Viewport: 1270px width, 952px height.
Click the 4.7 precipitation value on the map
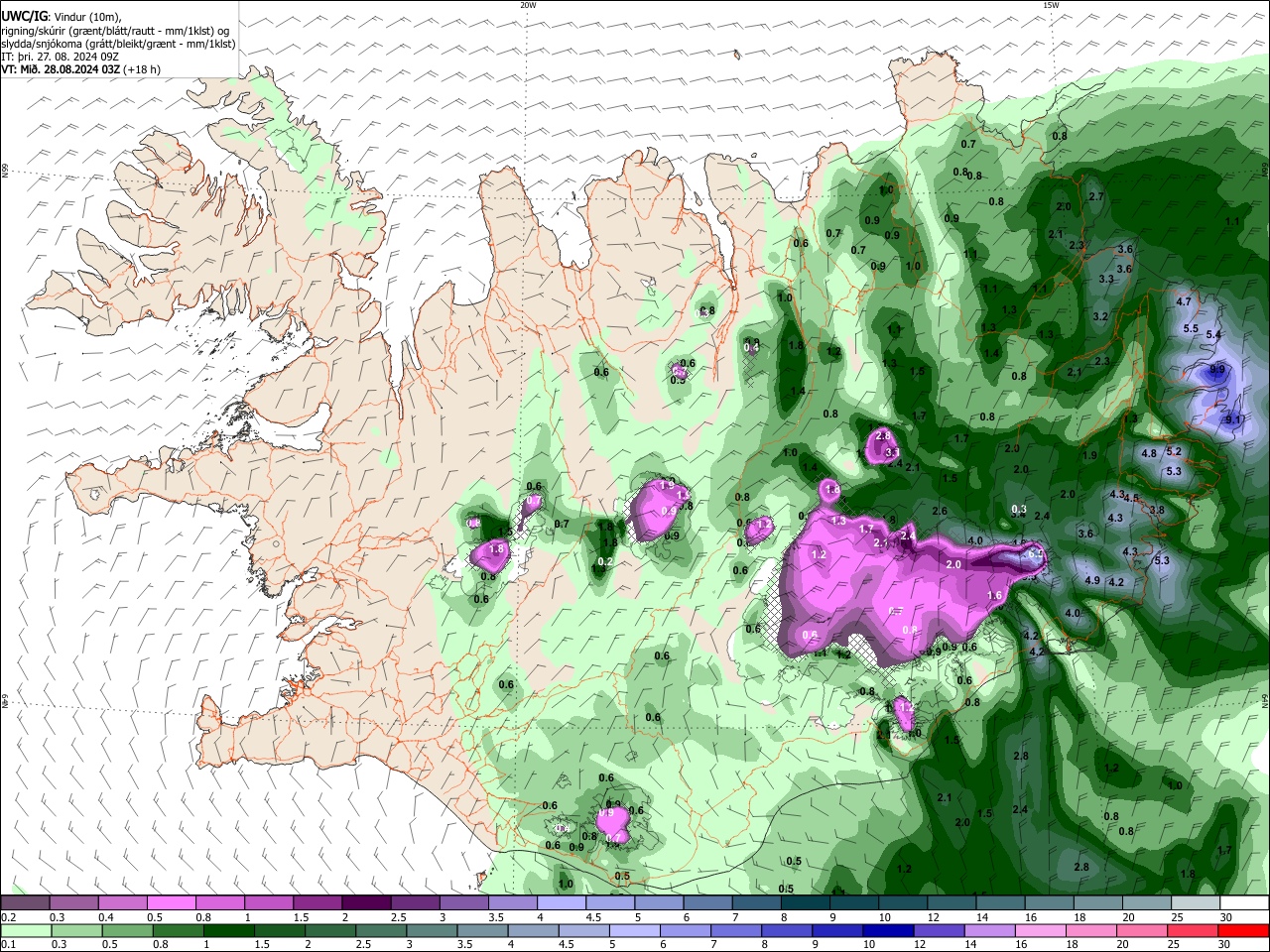coord(1184,300)
